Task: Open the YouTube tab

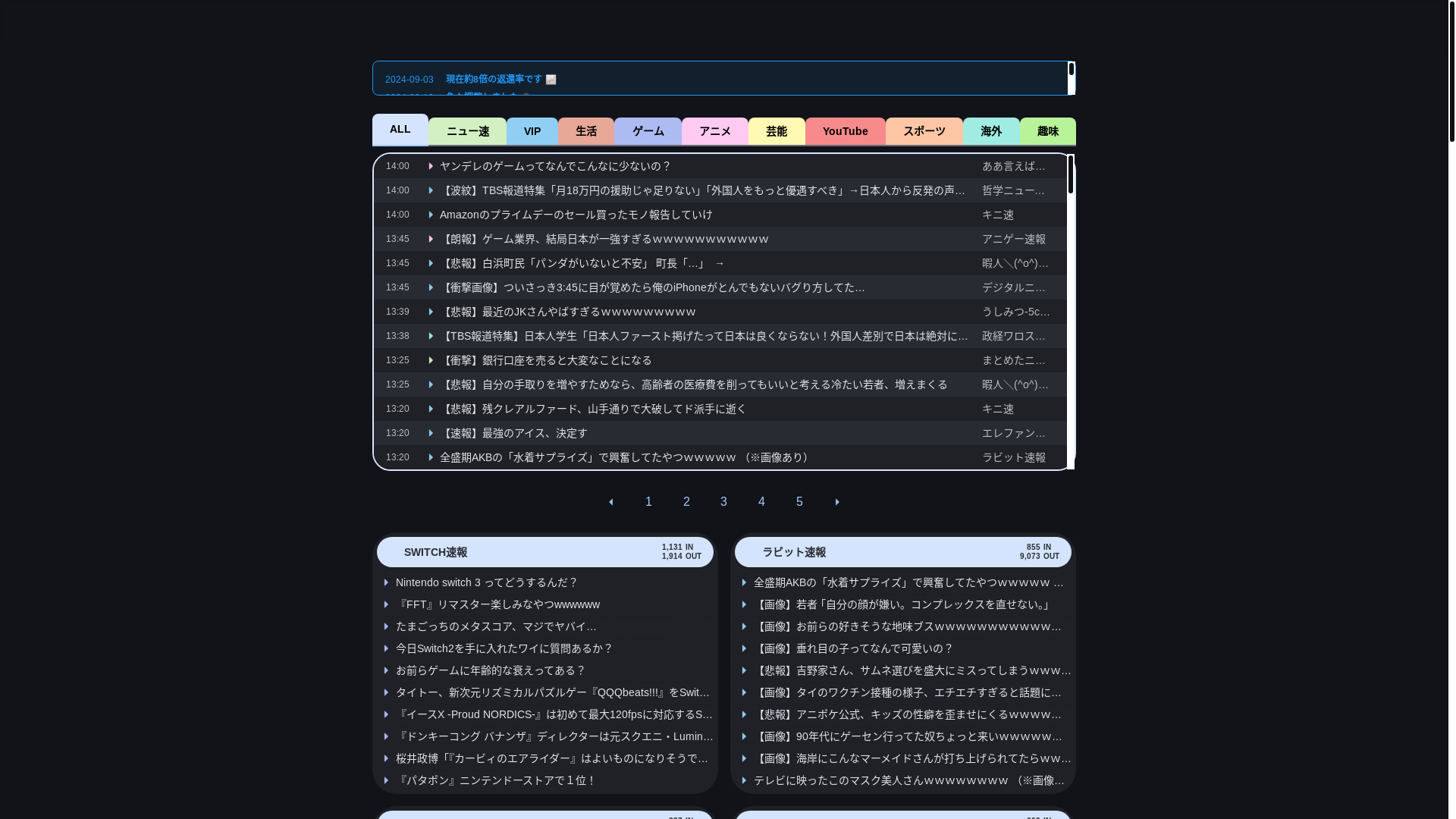Action: pyautogui.click(x=846, y=131)
